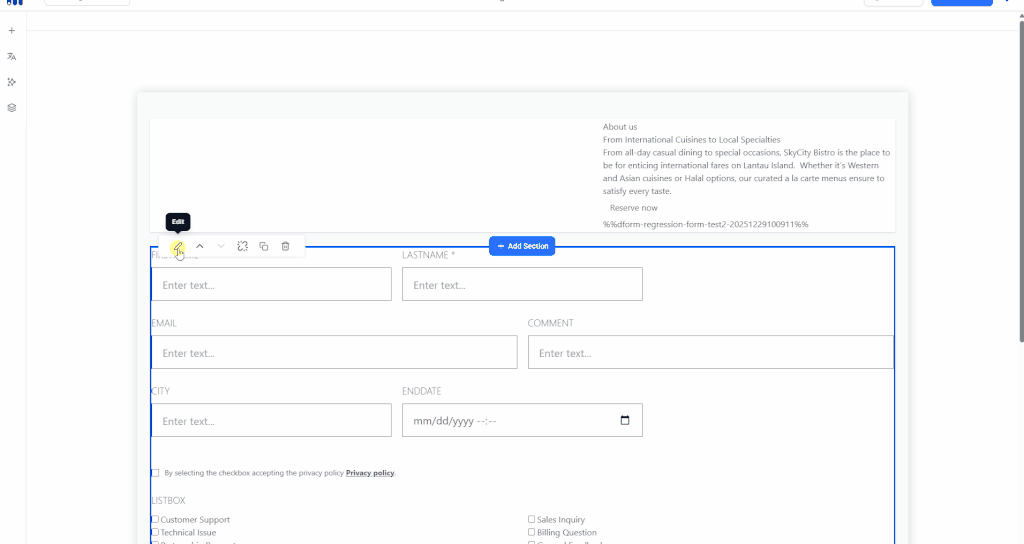Check the Technical Issue option
The image size is (1024, 544).
(155, 532)
